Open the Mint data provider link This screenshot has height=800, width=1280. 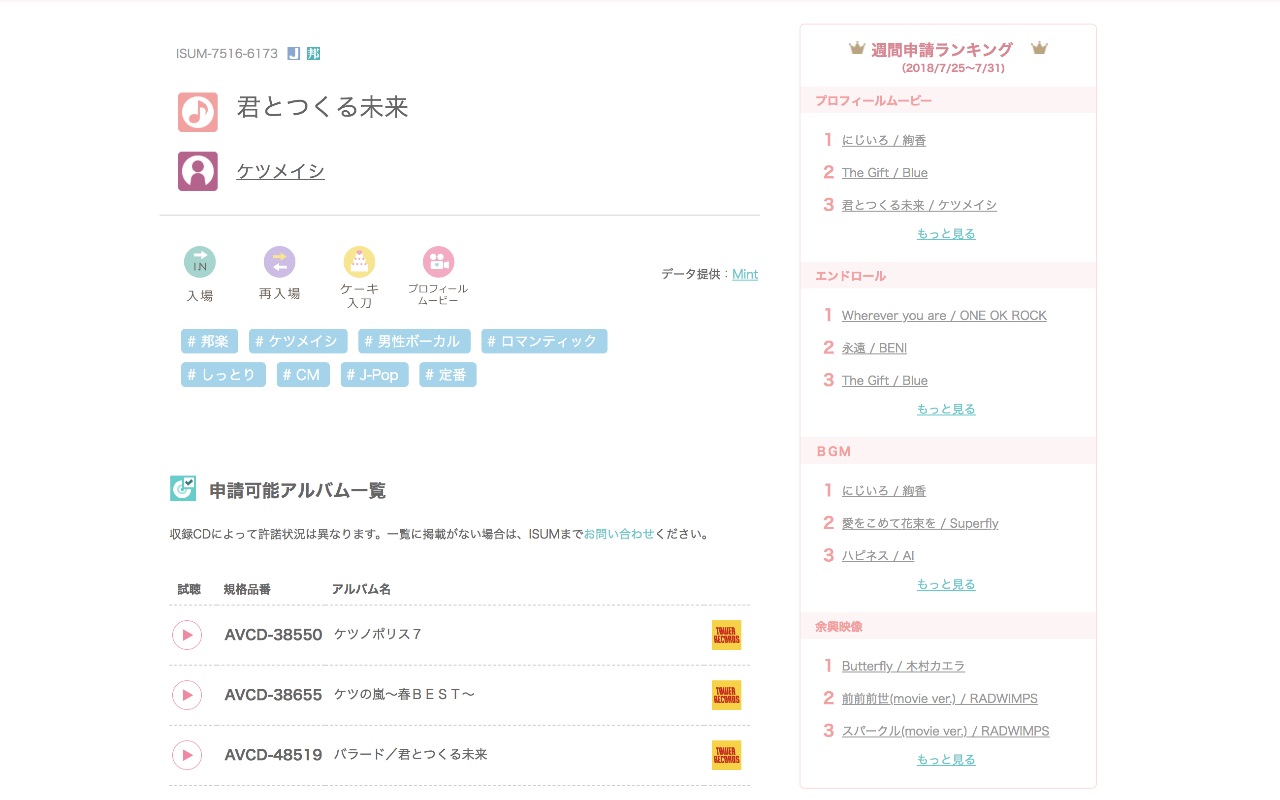click(745, 274)
